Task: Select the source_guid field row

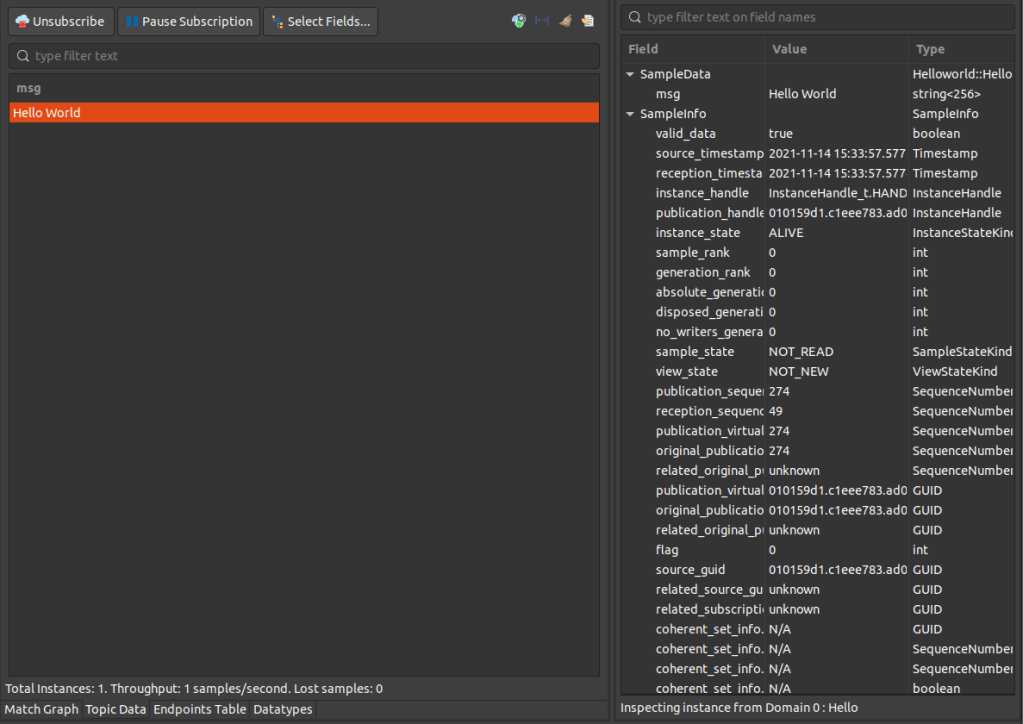Action: point(690,570)
